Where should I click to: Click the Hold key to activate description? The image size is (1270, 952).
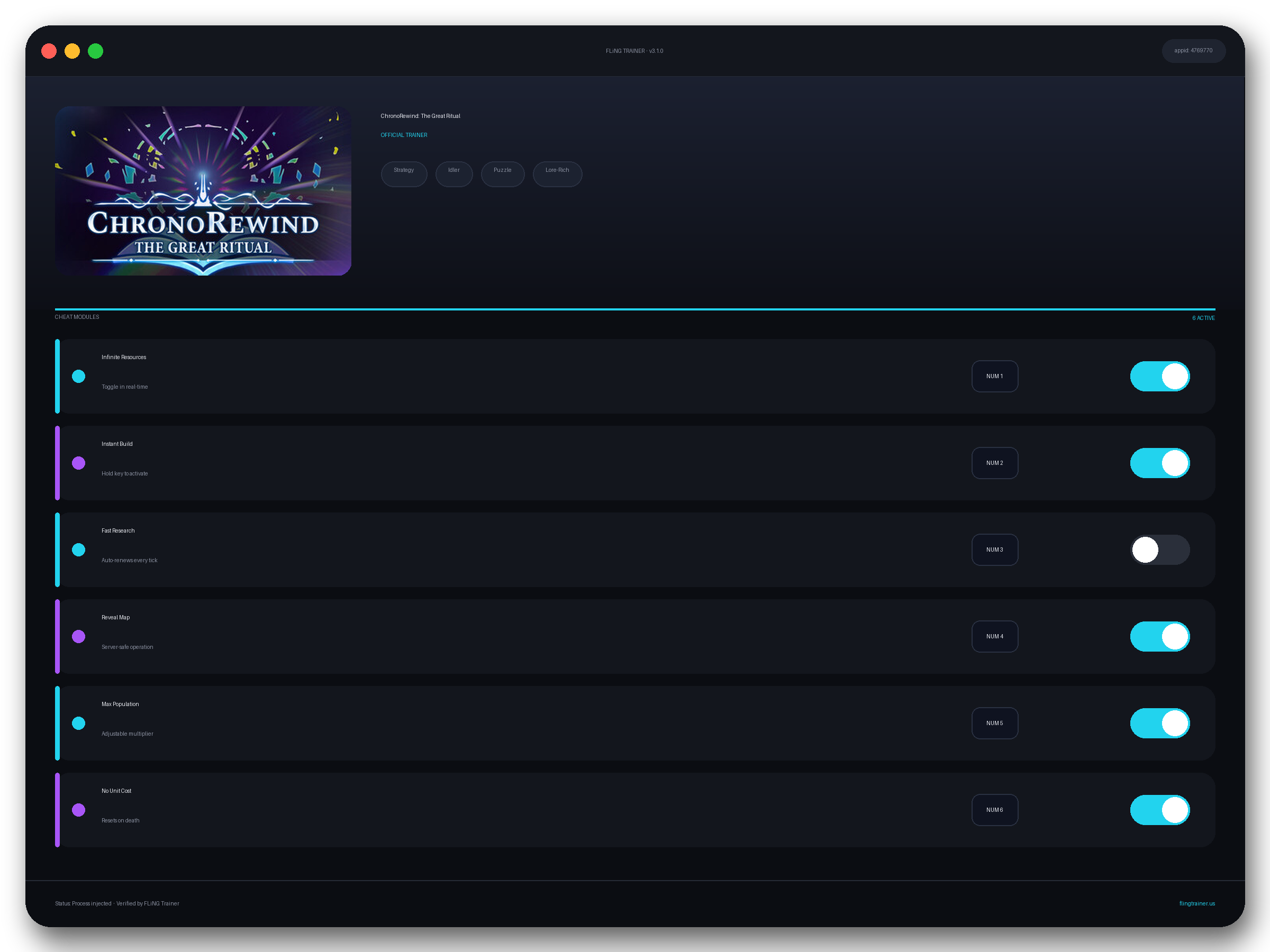click(124, 473)
